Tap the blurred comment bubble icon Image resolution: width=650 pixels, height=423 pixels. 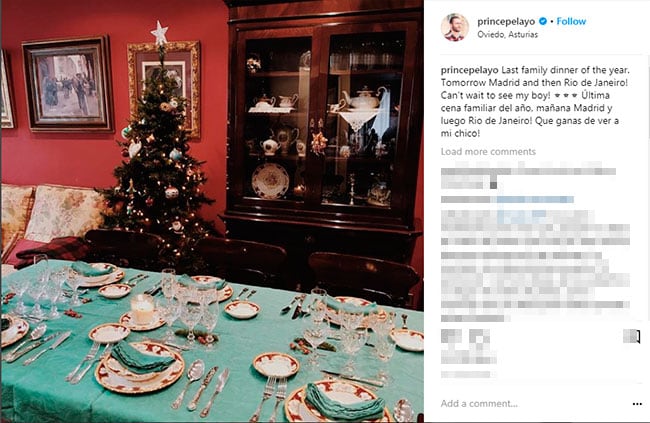(x=480, y=336)
